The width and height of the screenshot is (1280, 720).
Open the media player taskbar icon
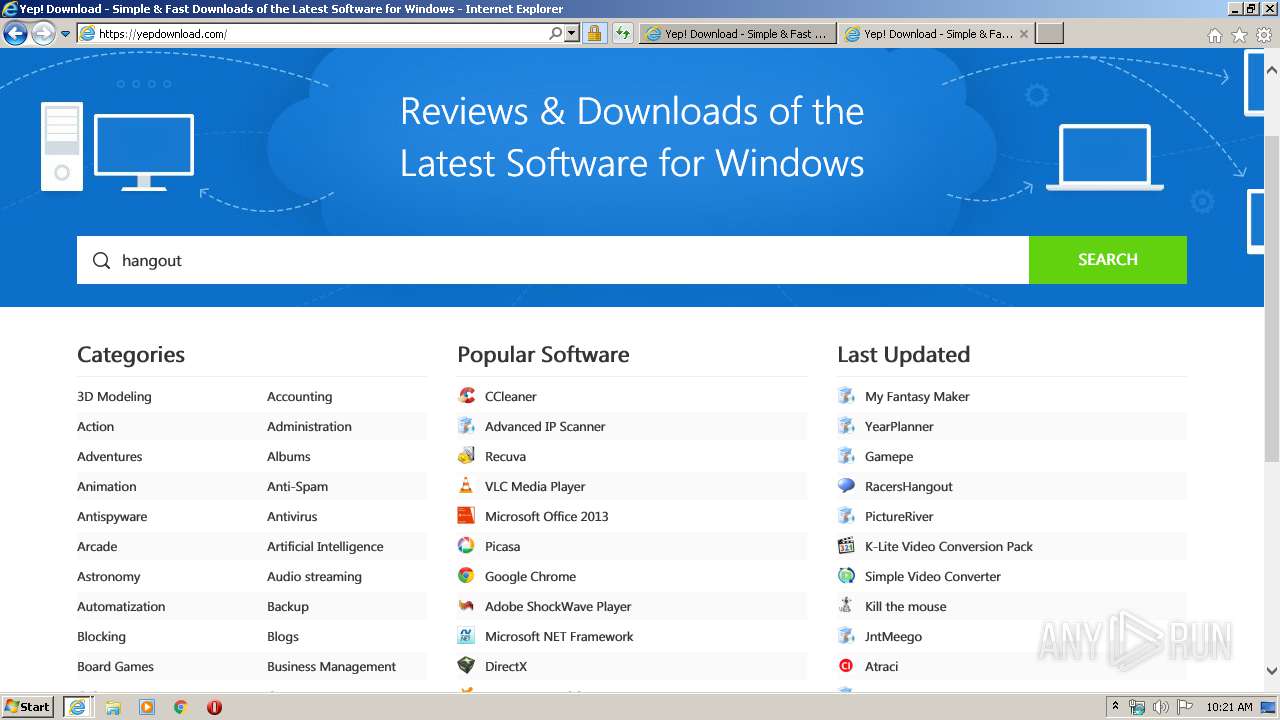pyautogui.click(x=147, y=707)
